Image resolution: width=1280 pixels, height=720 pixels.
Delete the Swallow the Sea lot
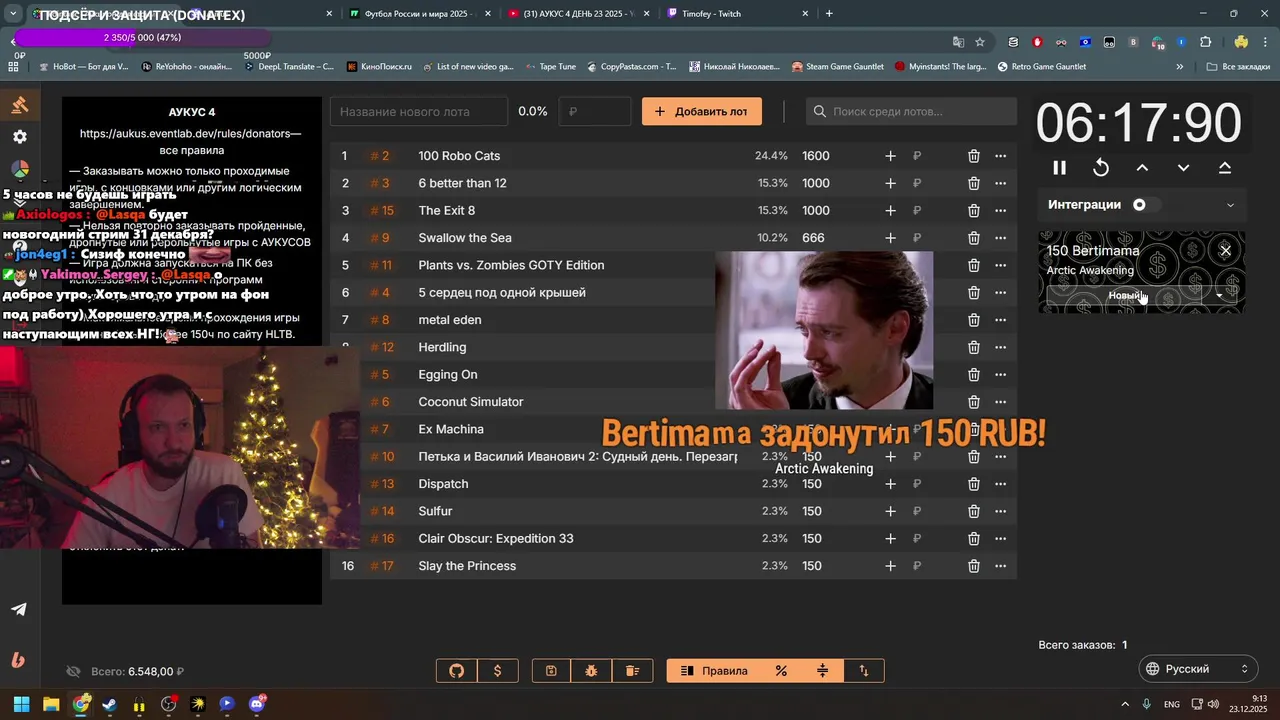[x=973, y=238]
